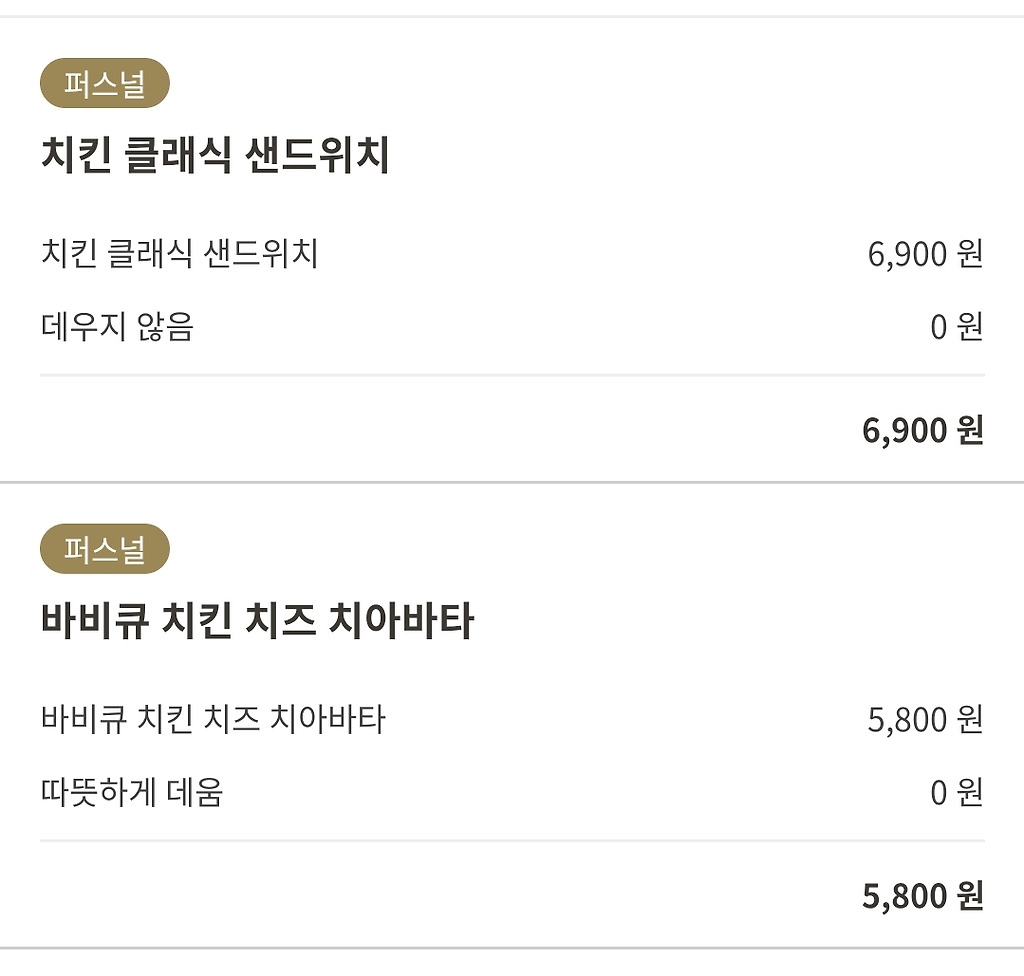Click the empty area right of the second 퍼스널 badge
Image resolution: width=1024 pixels, height=976 pixels.
[600, 550]
